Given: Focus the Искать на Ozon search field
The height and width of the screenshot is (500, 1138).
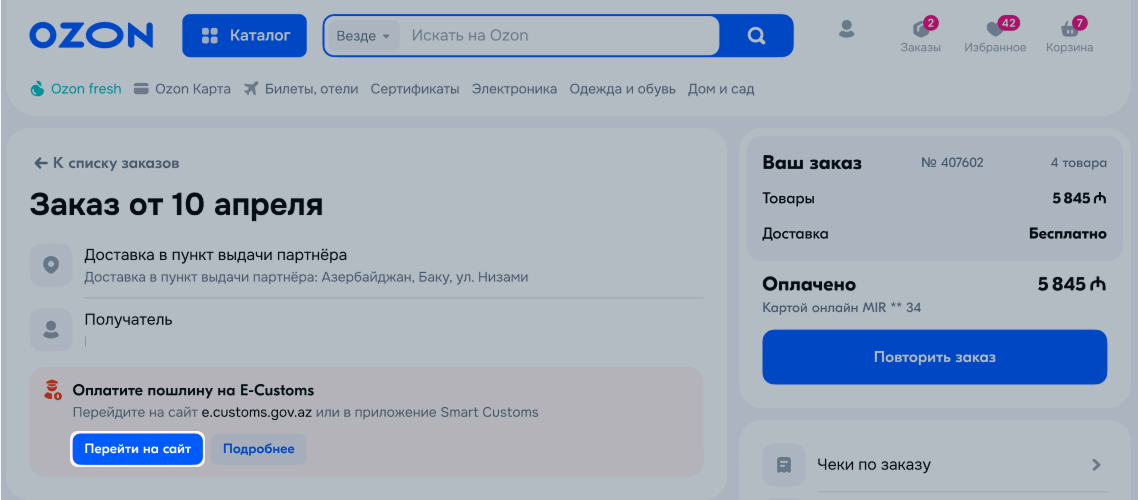Looking at the screenshot, I should pyautogui.click(x=559, y=36).
